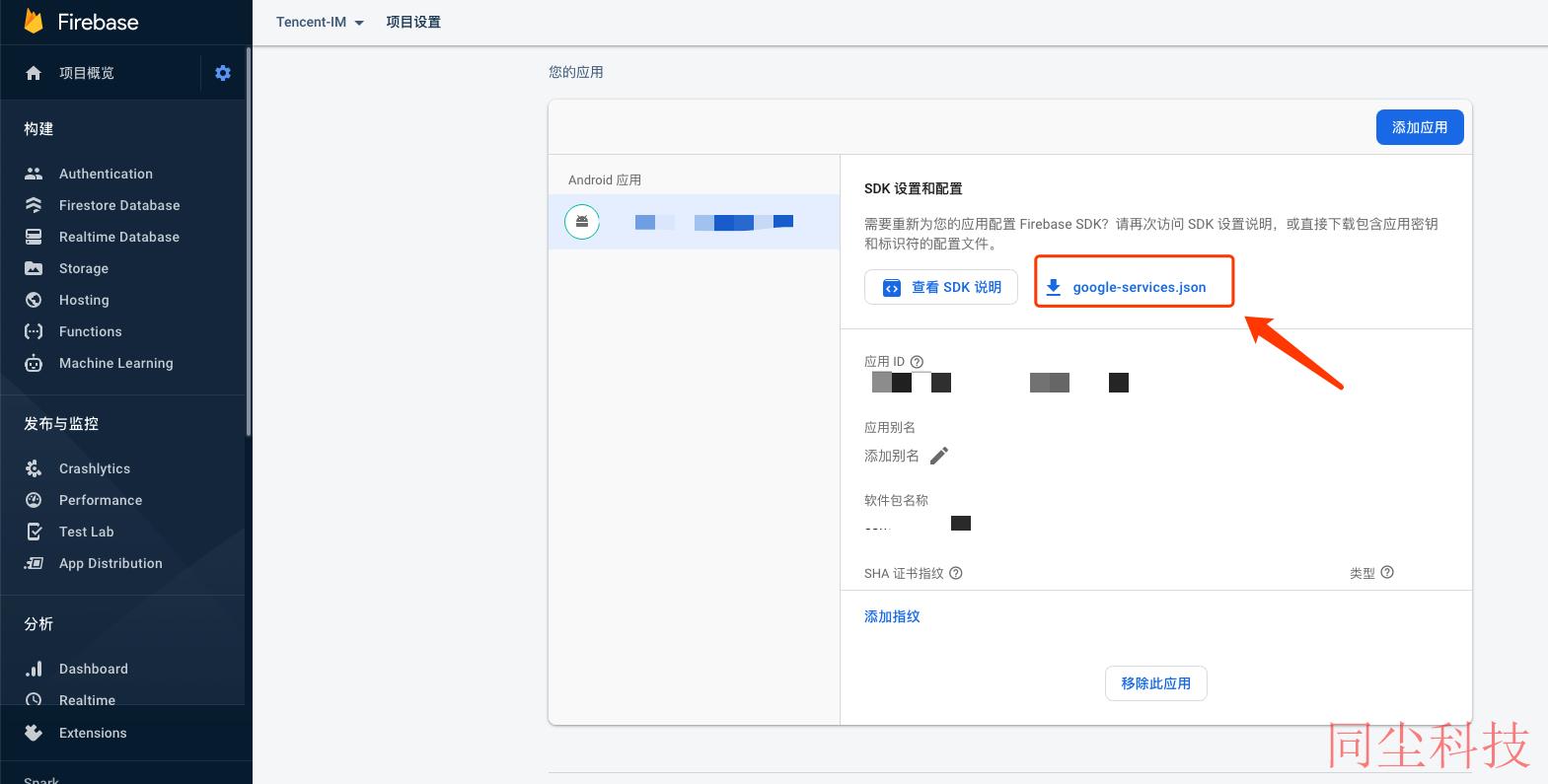Click the Firebase flame logo
Image resolution: width=1548 pixels, height=784 pixels.
click(x=34, y=21)
